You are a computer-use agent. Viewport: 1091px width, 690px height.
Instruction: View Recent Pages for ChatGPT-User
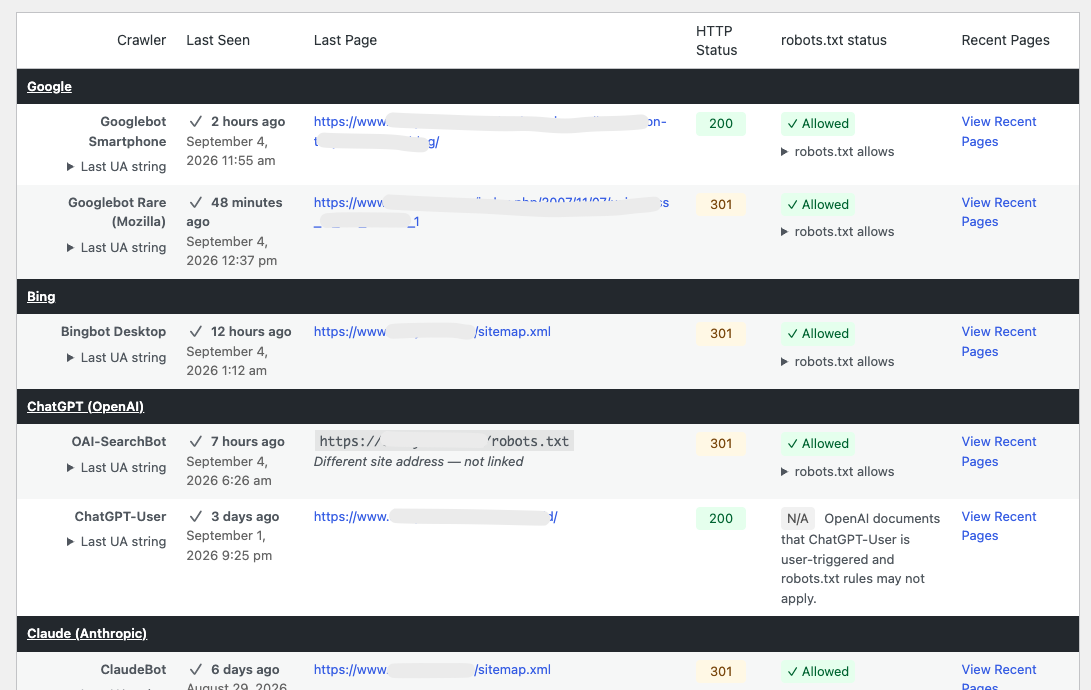click(x=998, y=526)
